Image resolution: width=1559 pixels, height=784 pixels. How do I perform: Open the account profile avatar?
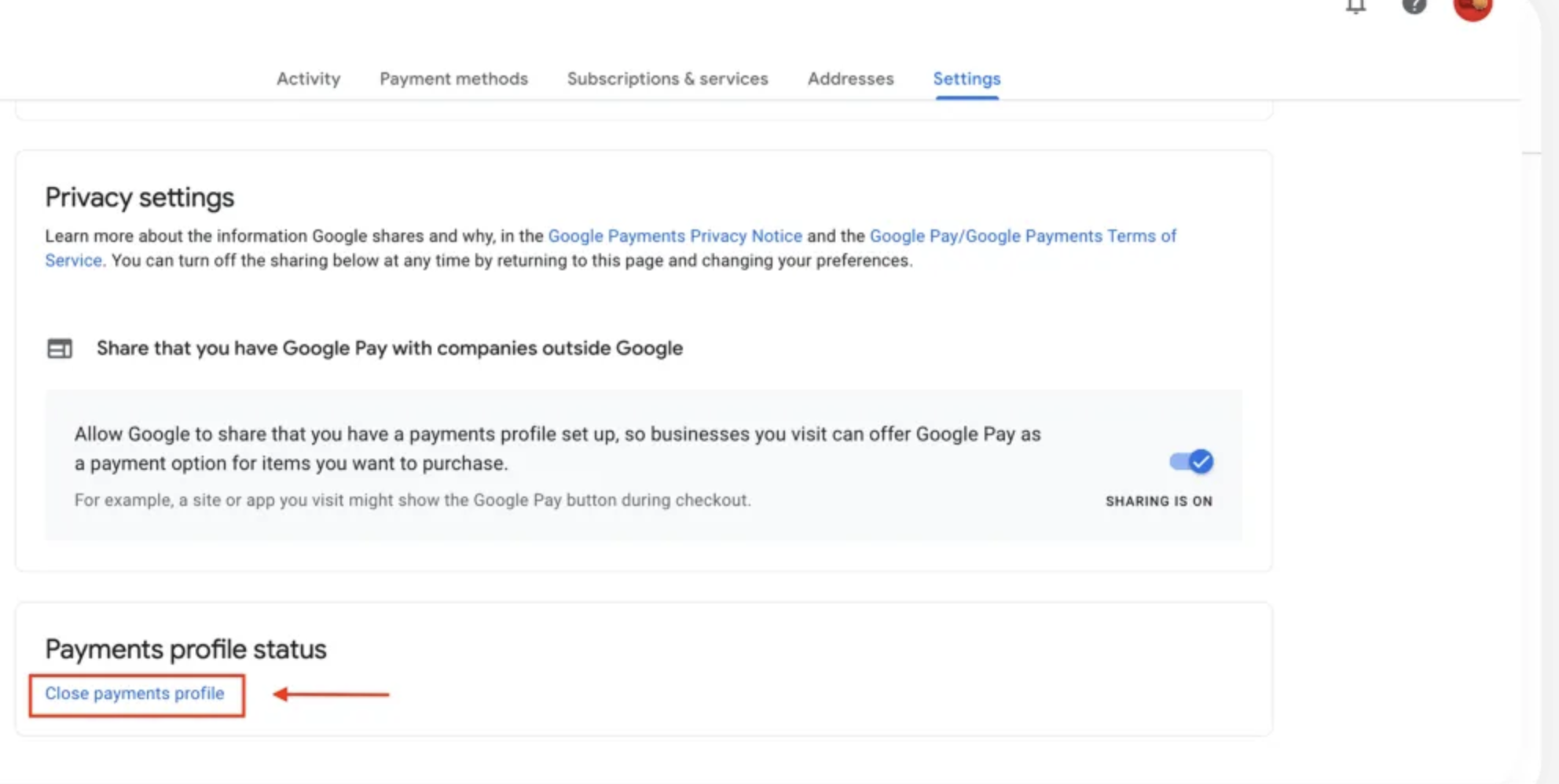[1472, 8]
